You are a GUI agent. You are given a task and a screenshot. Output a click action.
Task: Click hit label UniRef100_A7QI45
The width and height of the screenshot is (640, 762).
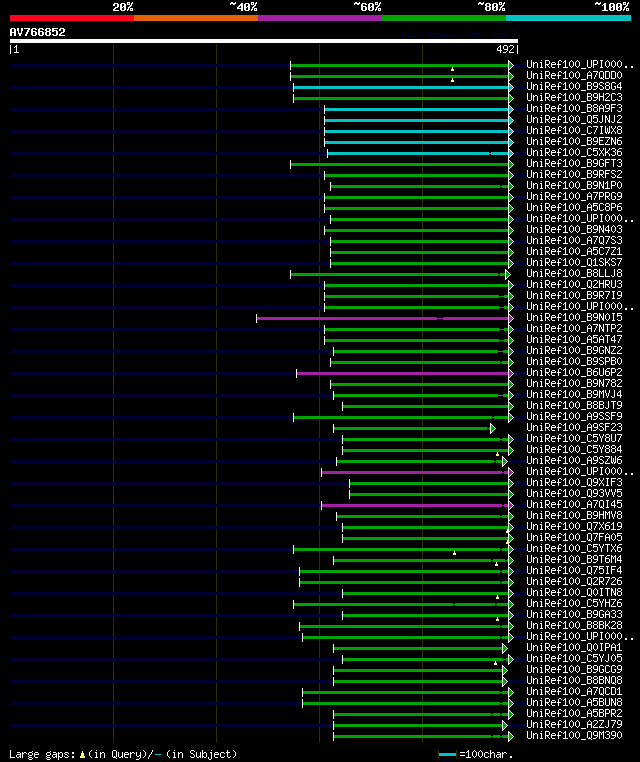(x=574, y=504)
